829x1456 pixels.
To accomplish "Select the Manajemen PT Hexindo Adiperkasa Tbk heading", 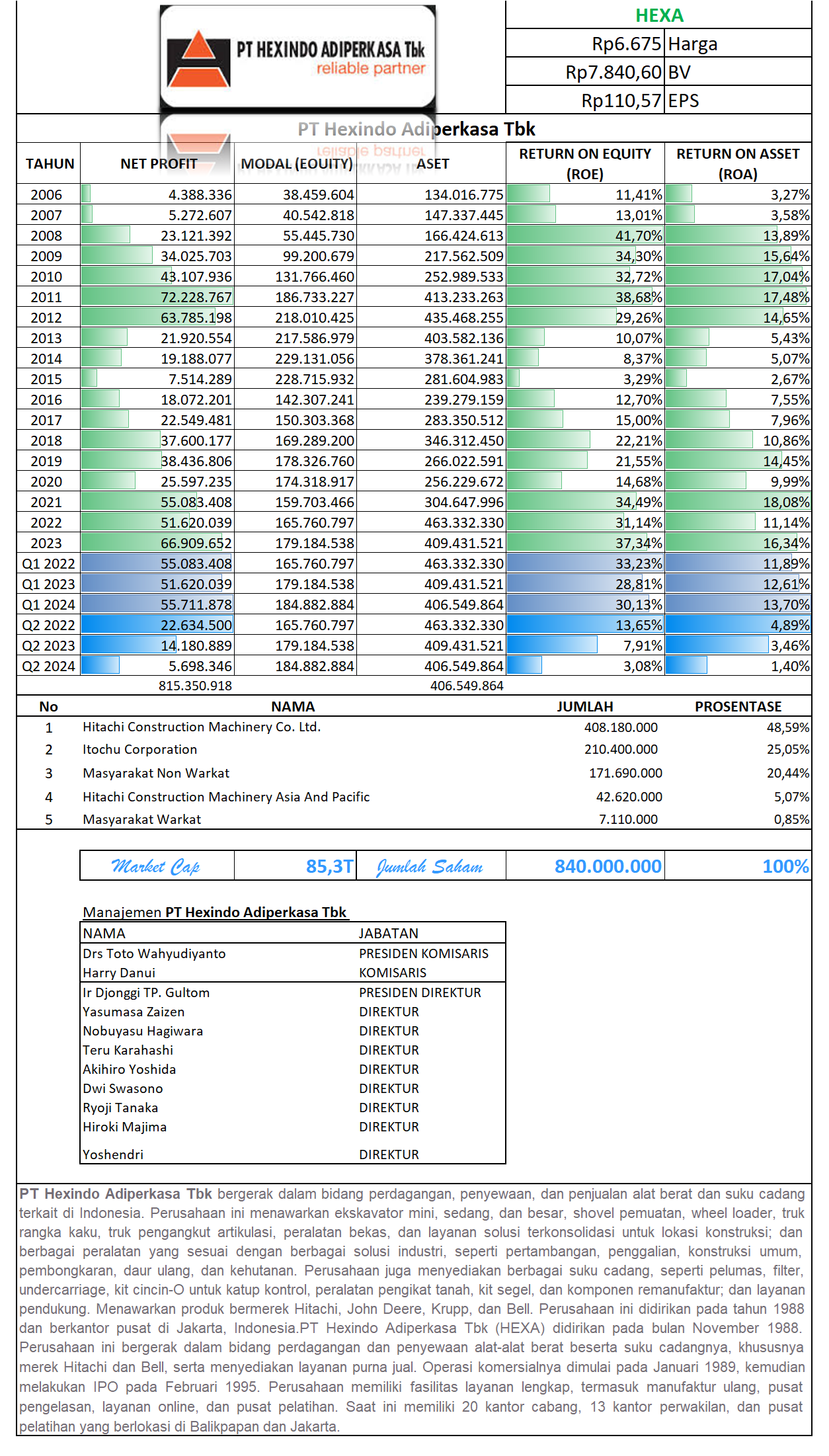I will click(214, 912).
